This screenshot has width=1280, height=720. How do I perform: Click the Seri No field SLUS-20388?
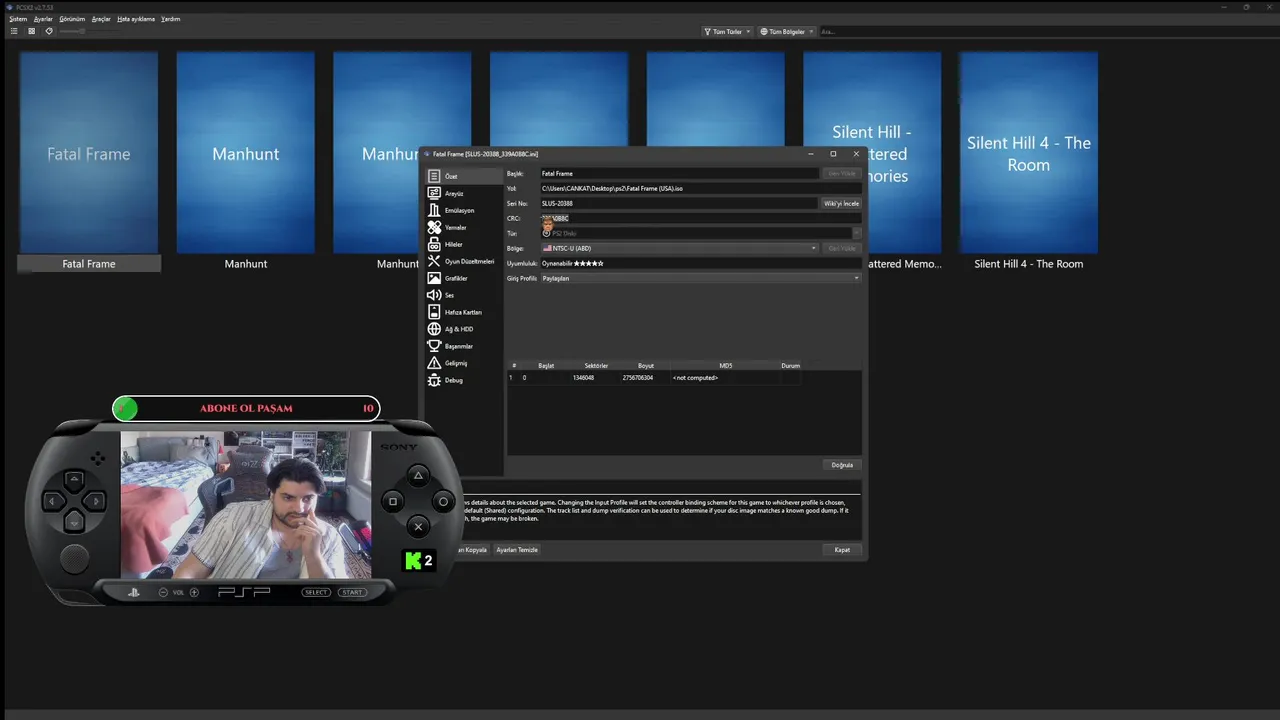coord(679,203)
